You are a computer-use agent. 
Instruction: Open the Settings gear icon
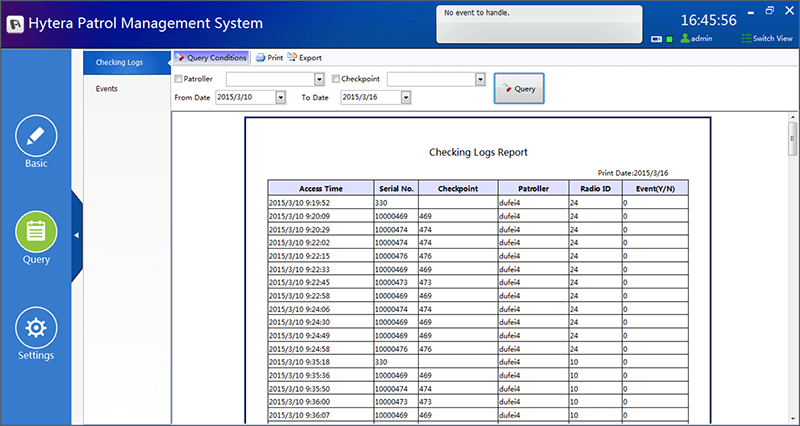[36, 328]
